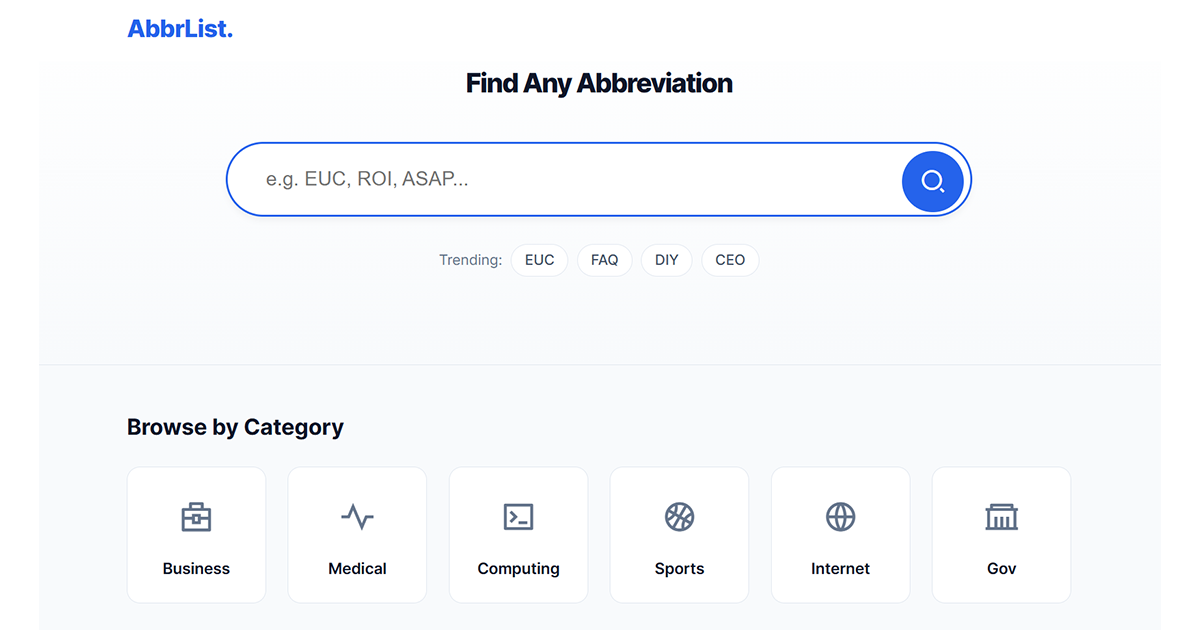Screen dimensions: 1200x630
Task: Select trending term EUC
Action: [x=539, y=260]
